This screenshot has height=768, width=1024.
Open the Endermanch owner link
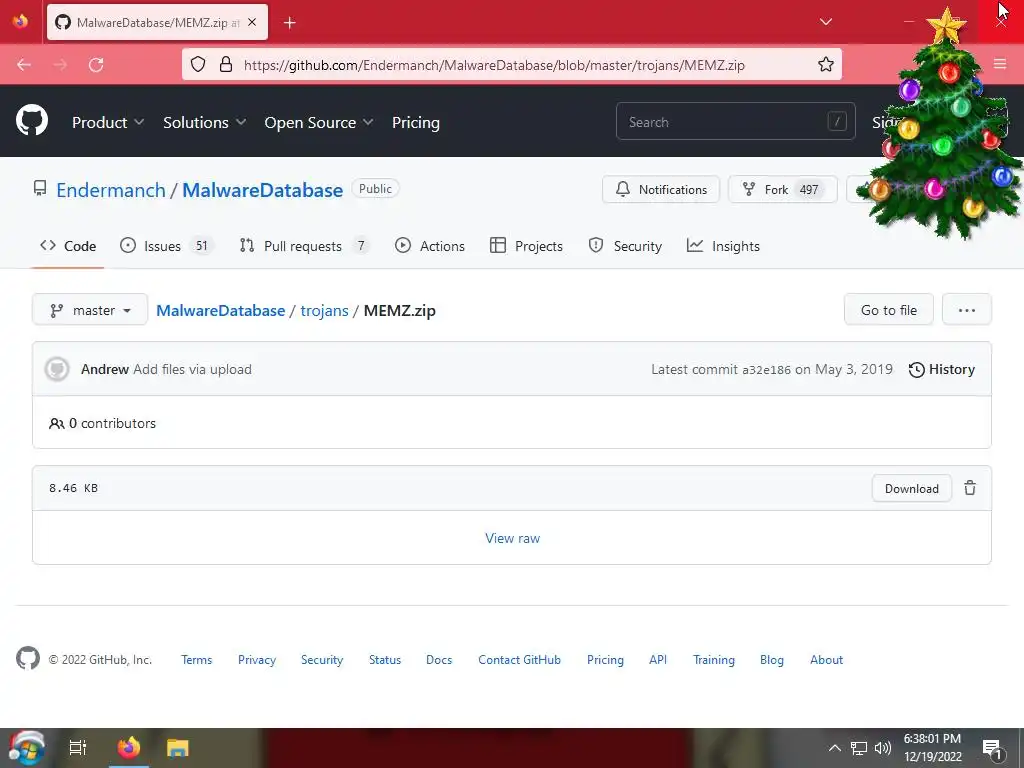coord(110,190)
